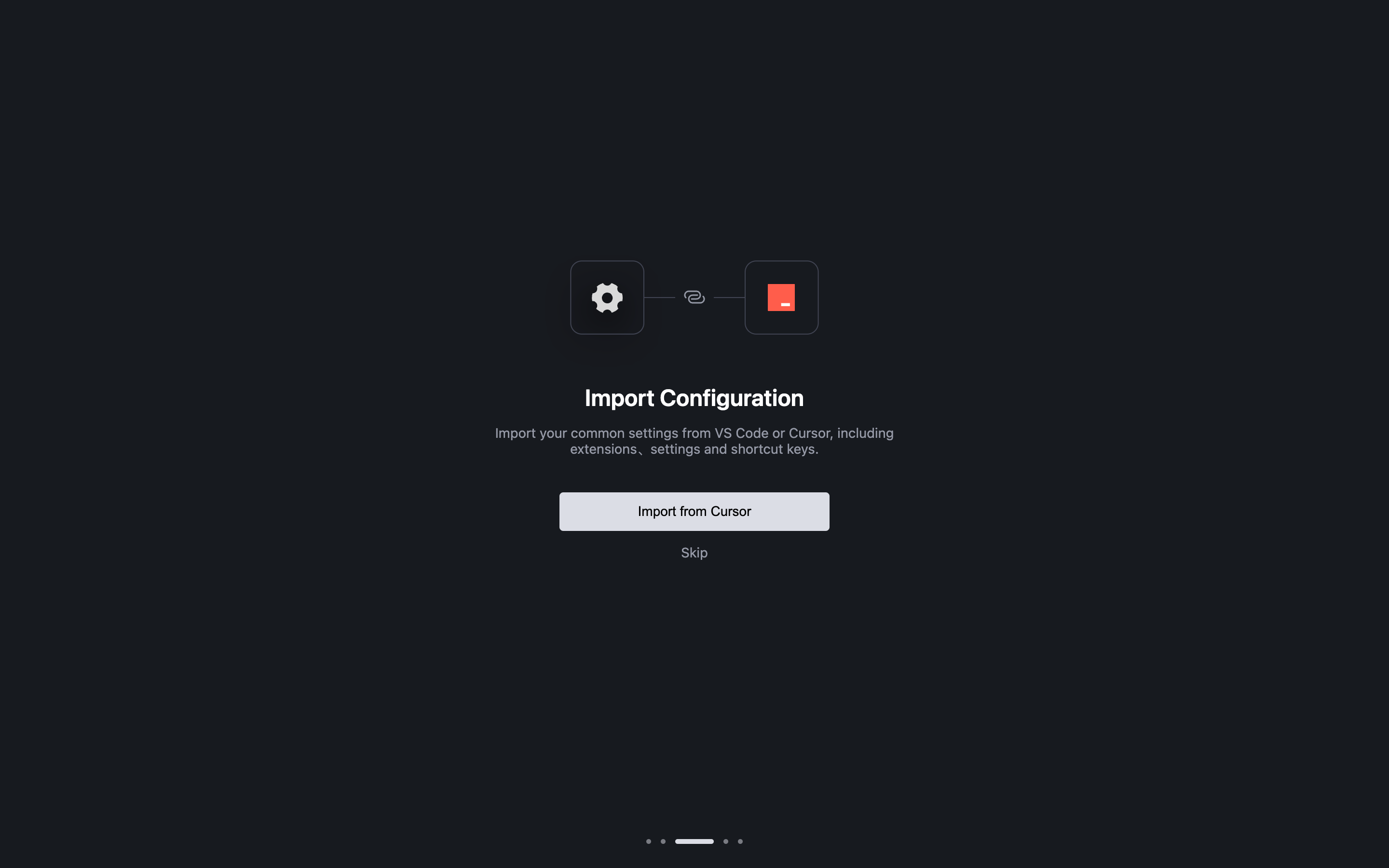Navigate to the fourth onboarding dot
The width and height of the screenshot is (1389, 868).
pyautogui.click(x=725, y=841)
